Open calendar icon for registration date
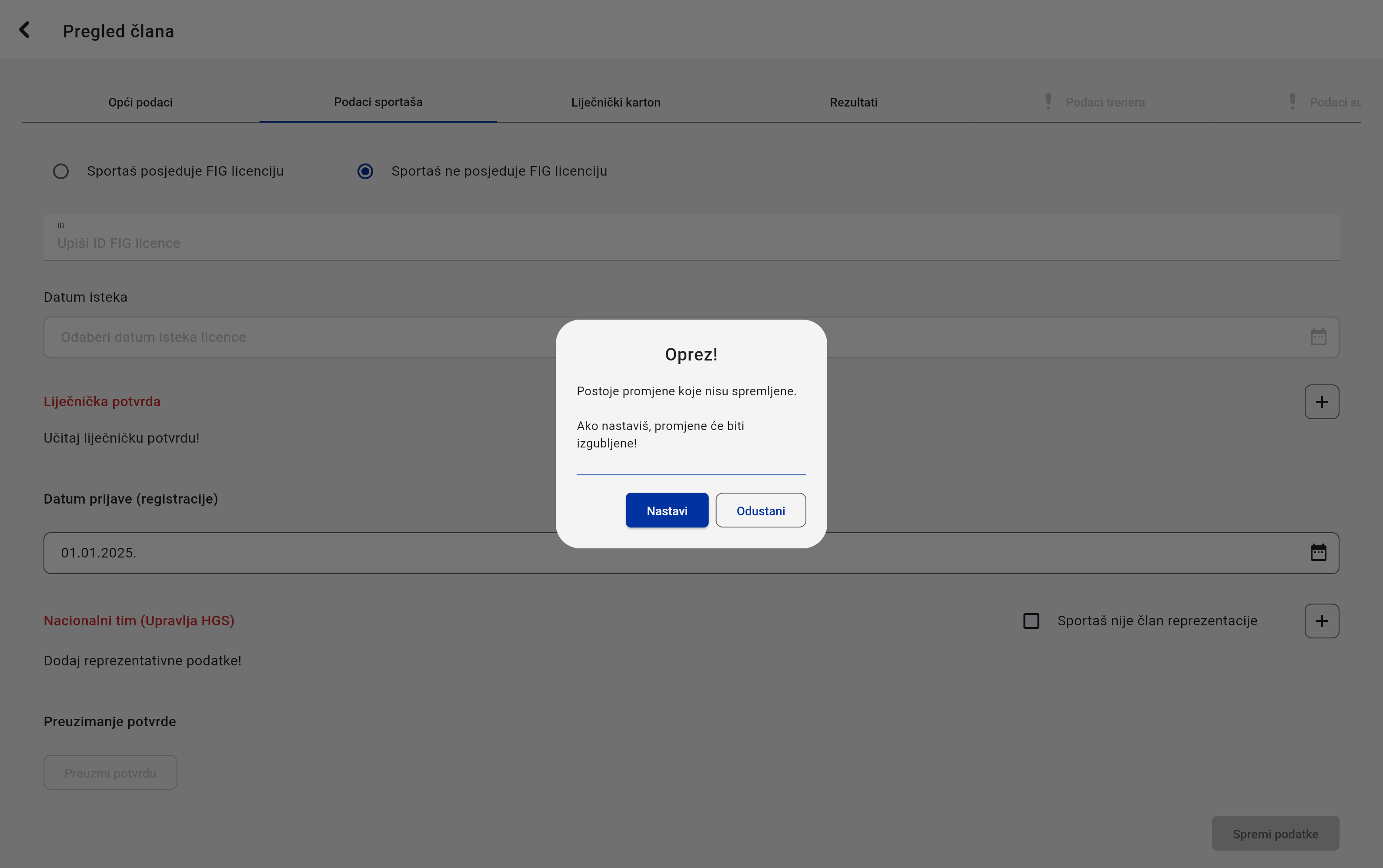Viewport: 1383px width, 868px height. coord(1318,553)
